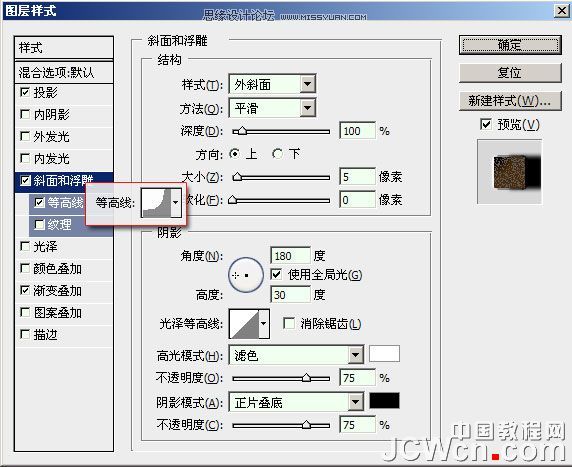Open the 阴影模式 dropdown (正片叠底)
This screenshot has height=467, width=572.
(296, 402)
